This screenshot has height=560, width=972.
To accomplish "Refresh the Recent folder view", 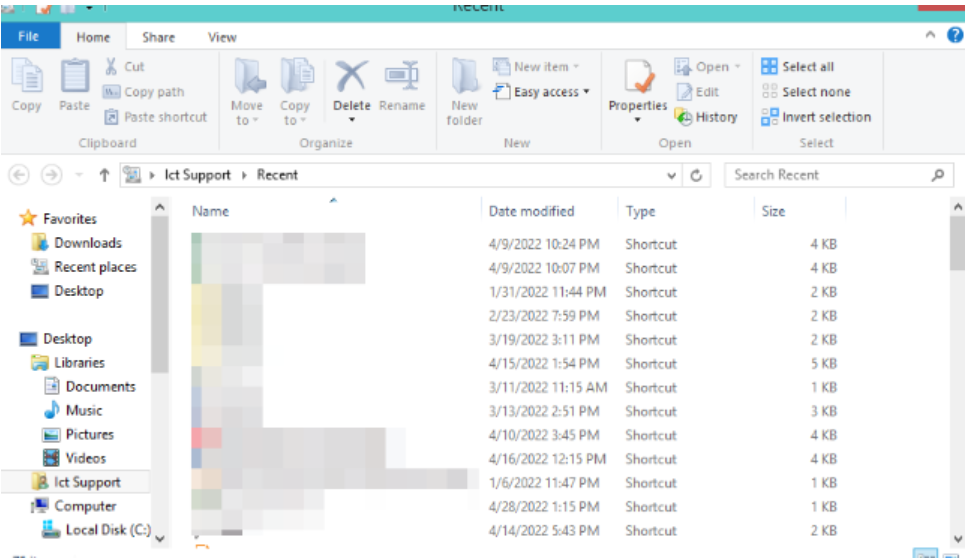I will point(696,176).
